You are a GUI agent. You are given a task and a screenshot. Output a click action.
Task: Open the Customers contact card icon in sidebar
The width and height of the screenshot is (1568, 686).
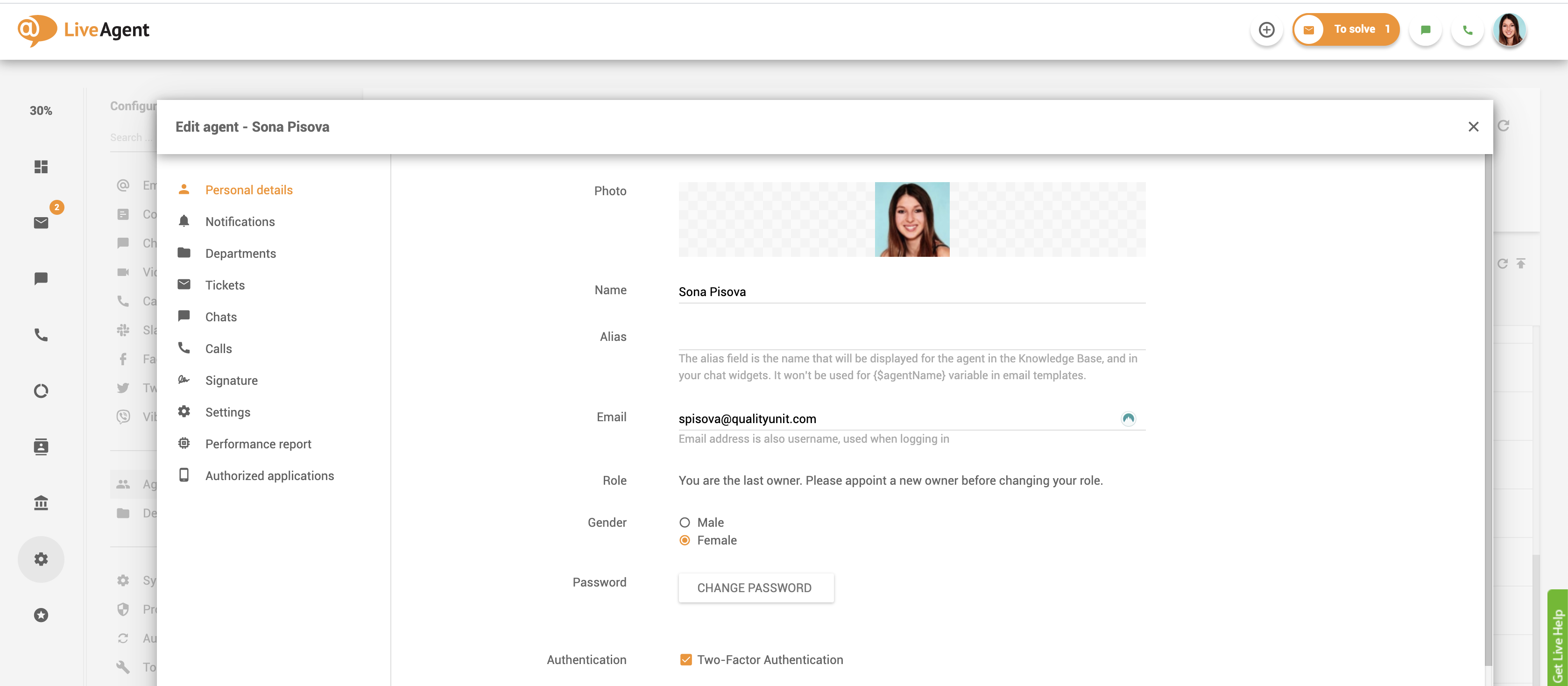(x=41, y=446)
